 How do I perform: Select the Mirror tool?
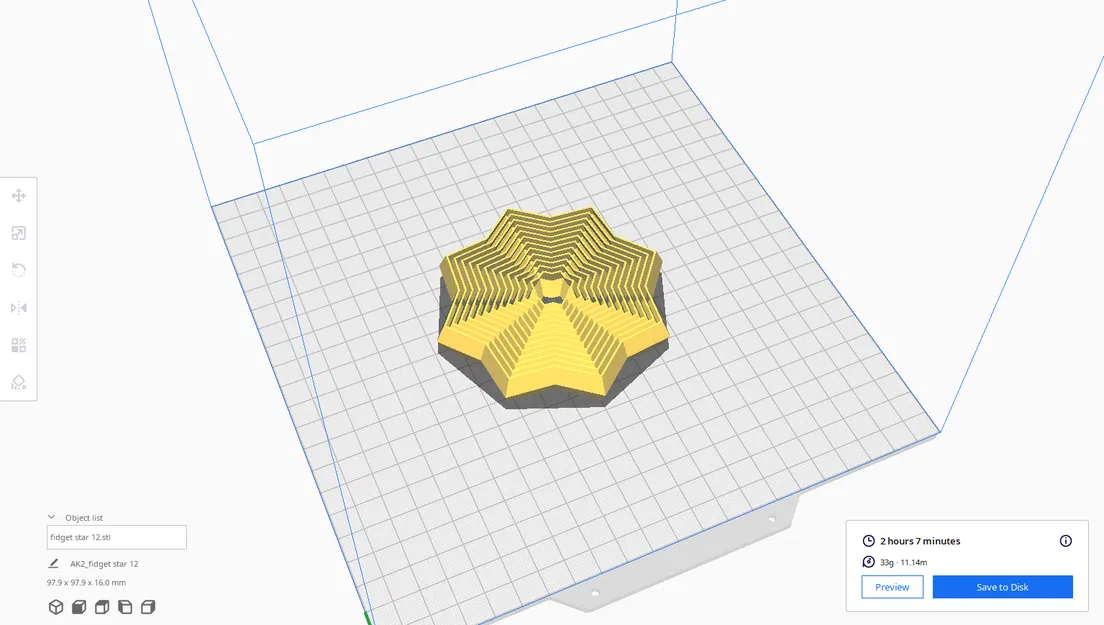(x=18, y=307)
